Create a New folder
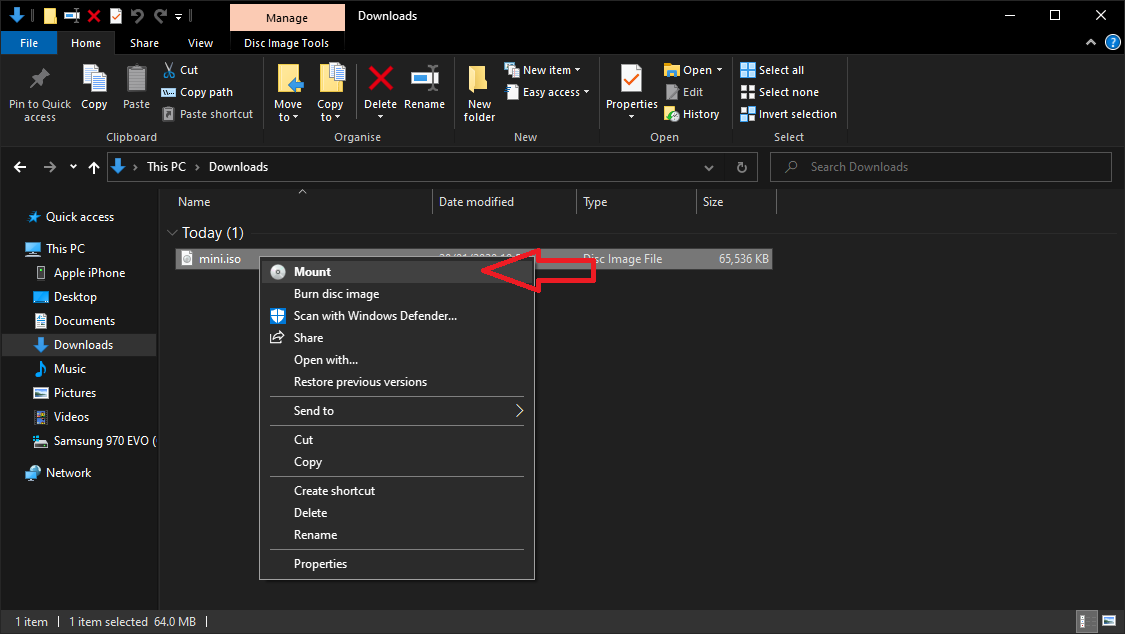Image resolution: width=1125 pixels, height=634 pixels. (479, 93)
